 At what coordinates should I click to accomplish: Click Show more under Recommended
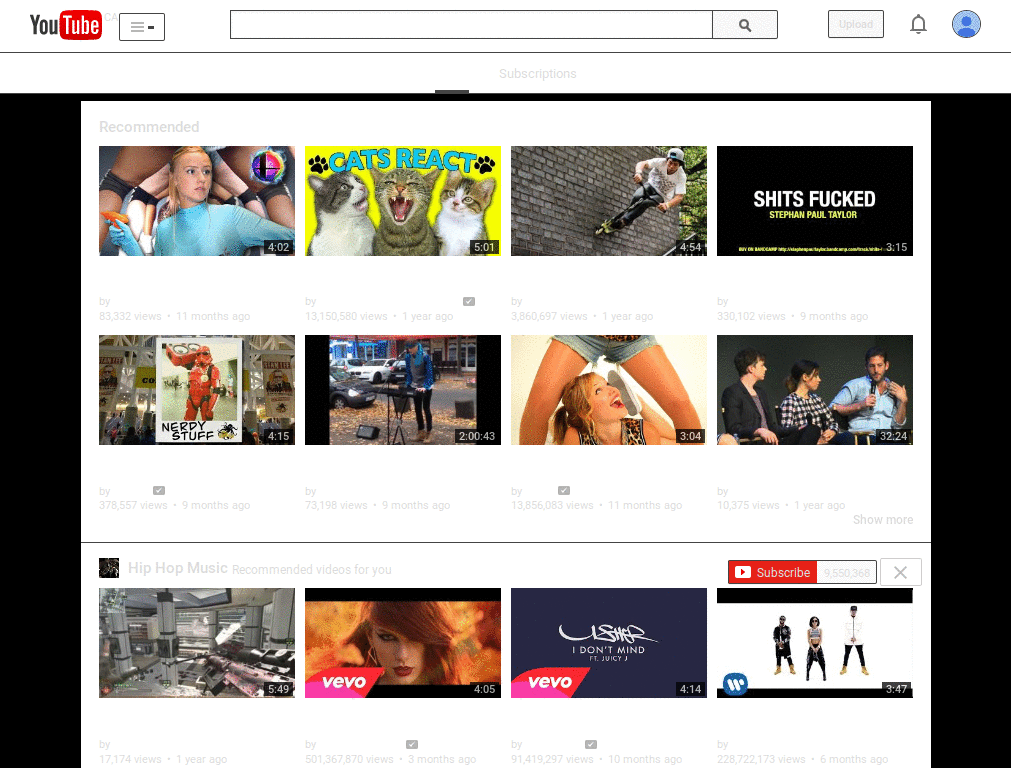pyautogui.click(x=883, y=520)
